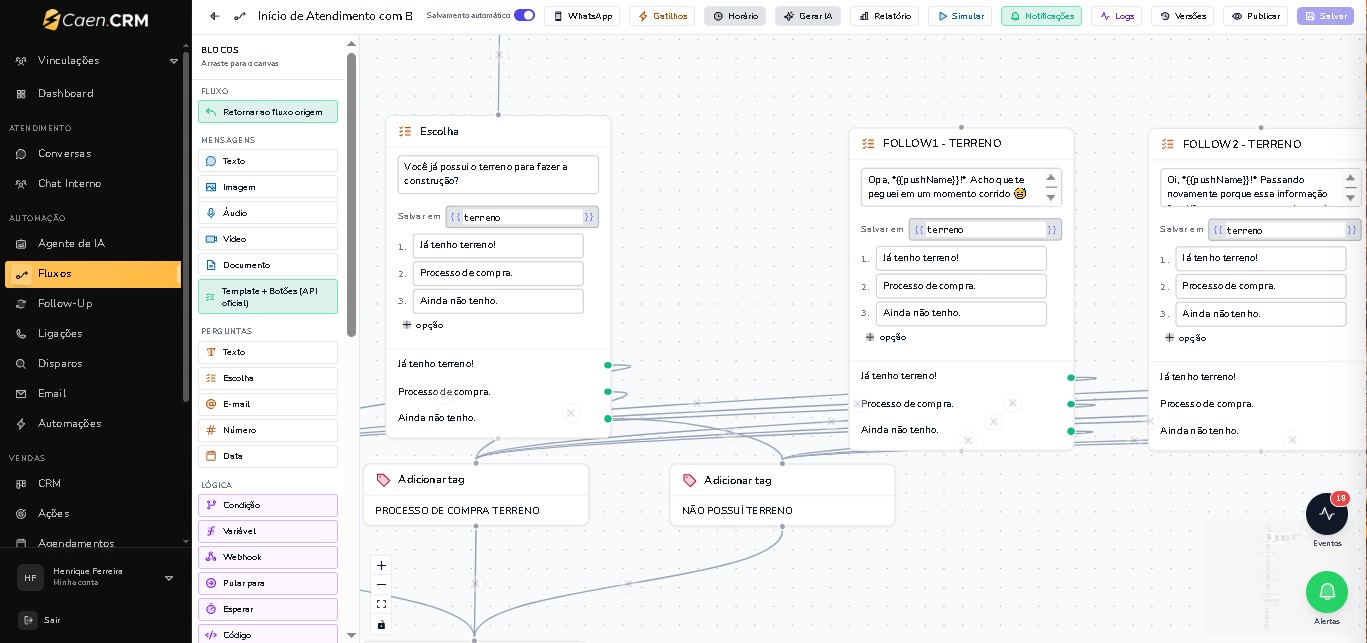Open Gatilhos settings

pos(662,16)
